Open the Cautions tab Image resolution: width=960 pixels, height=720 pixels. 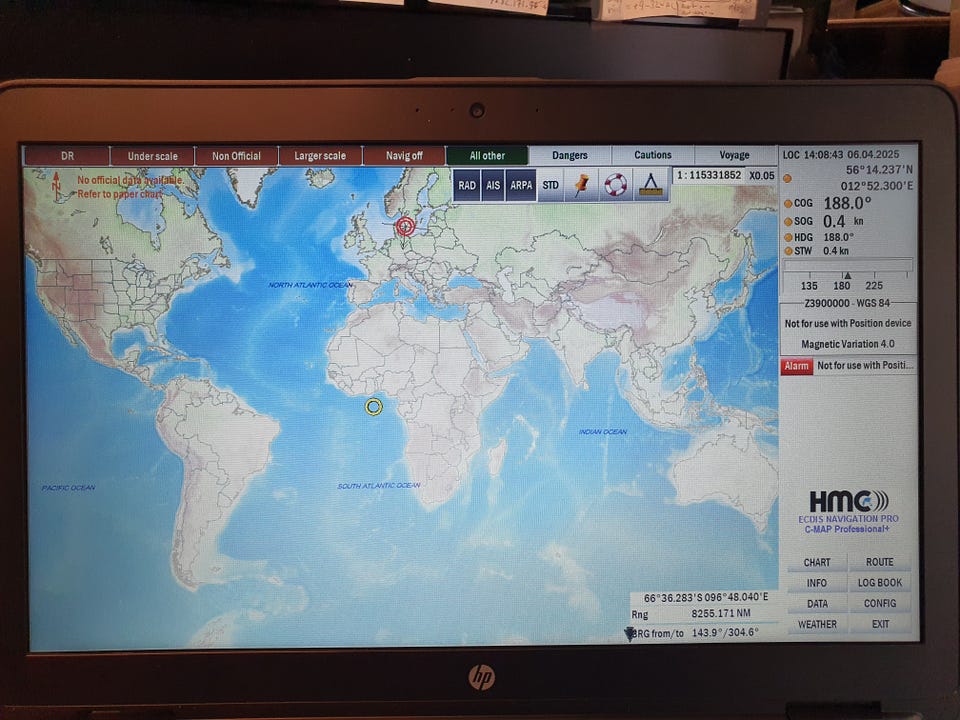[653, 155]
